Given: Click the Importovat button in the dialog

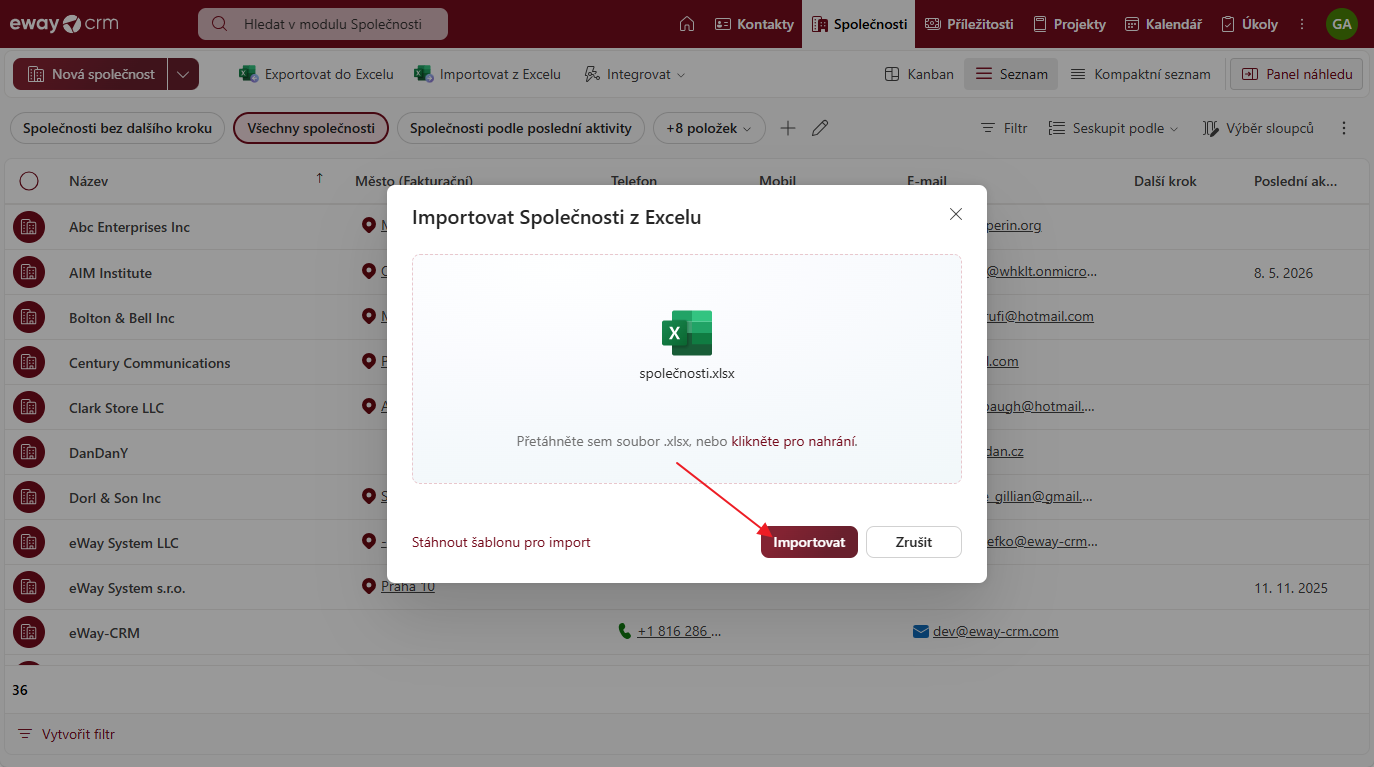Looking at the screenshot, I should point(809,542).
